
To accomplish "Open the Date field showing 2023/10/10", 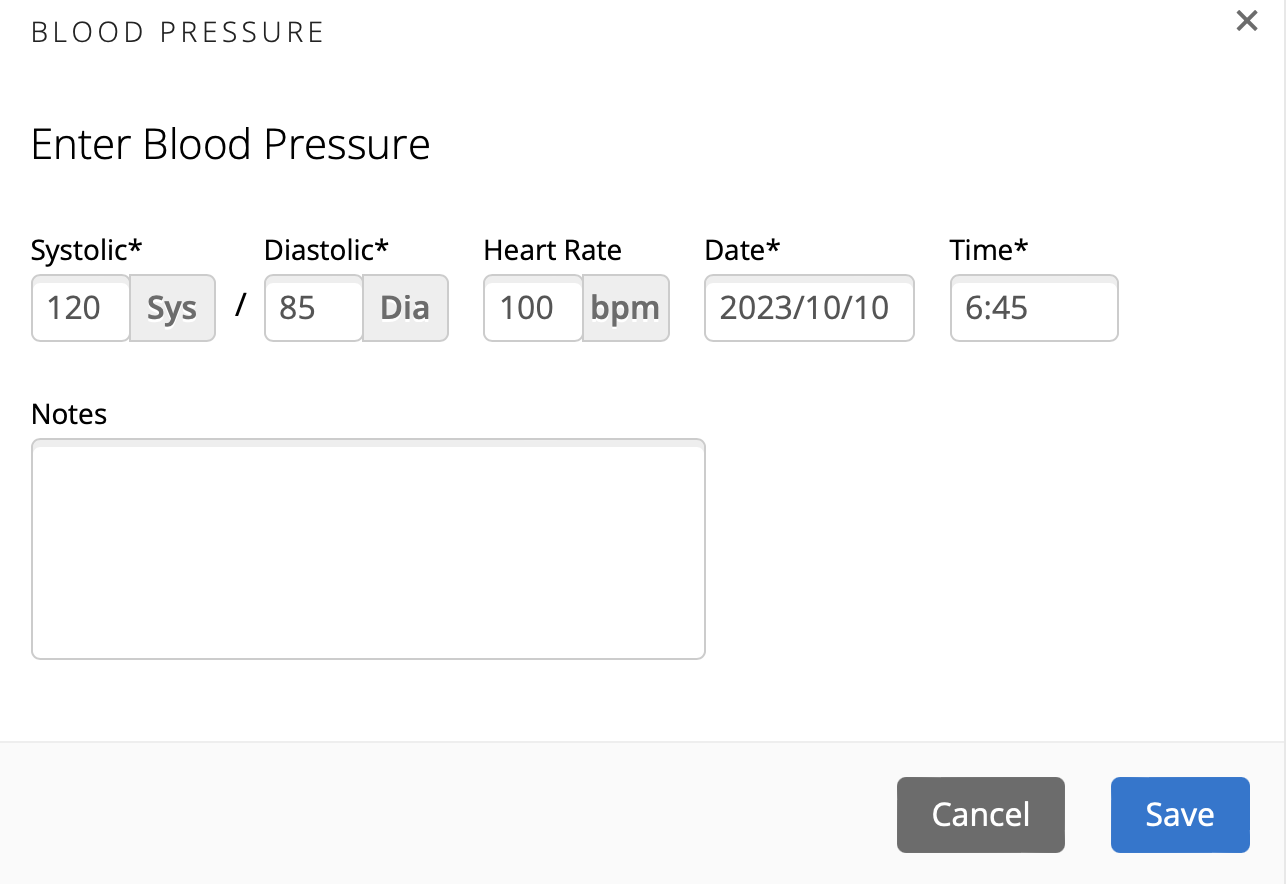I will click(809, 308).
